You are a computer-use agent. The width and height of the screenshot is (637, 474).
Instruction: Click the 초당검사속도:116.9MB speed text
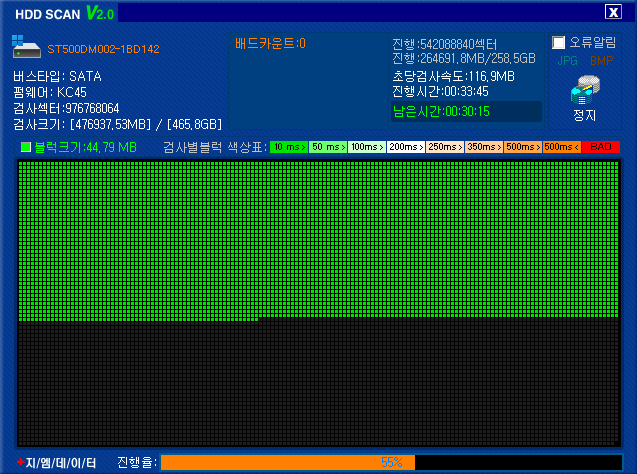point(453,76)
